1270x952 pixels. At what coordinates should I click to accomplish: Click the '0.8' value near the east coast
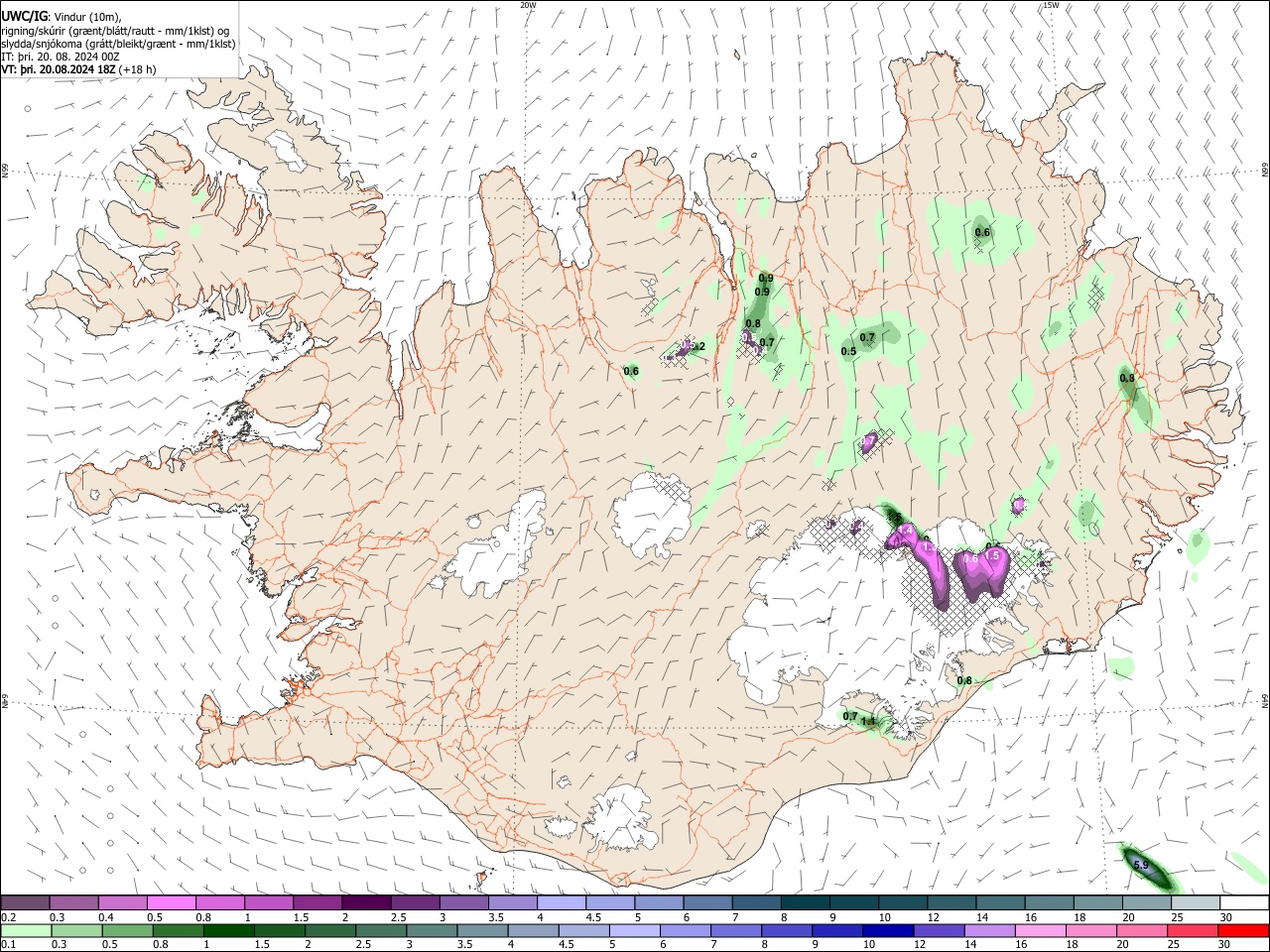click(1127, 378)
